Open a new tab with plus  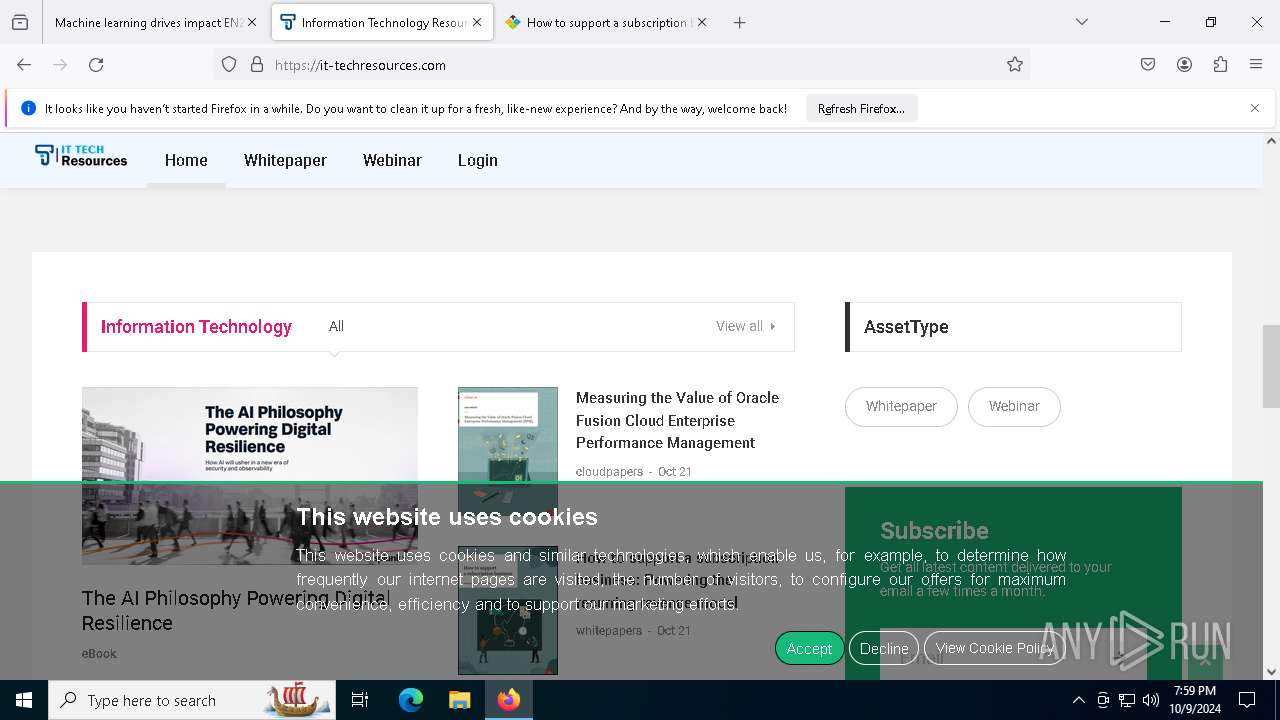[740, 22]
